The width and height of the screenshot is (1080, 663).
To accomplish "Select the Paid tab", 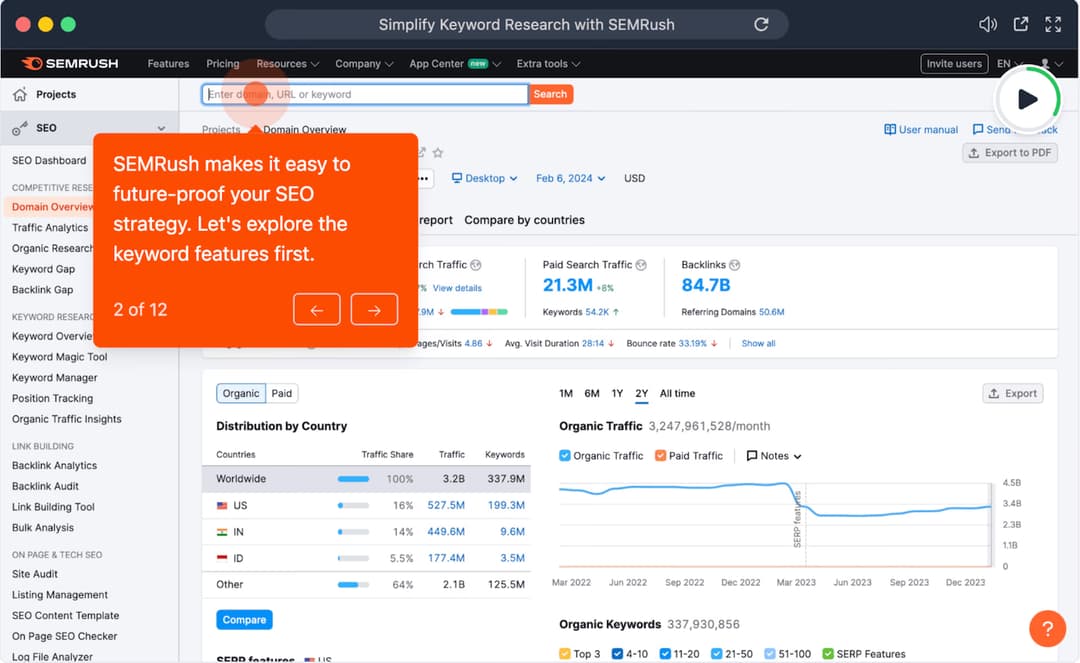I will 282,394.
